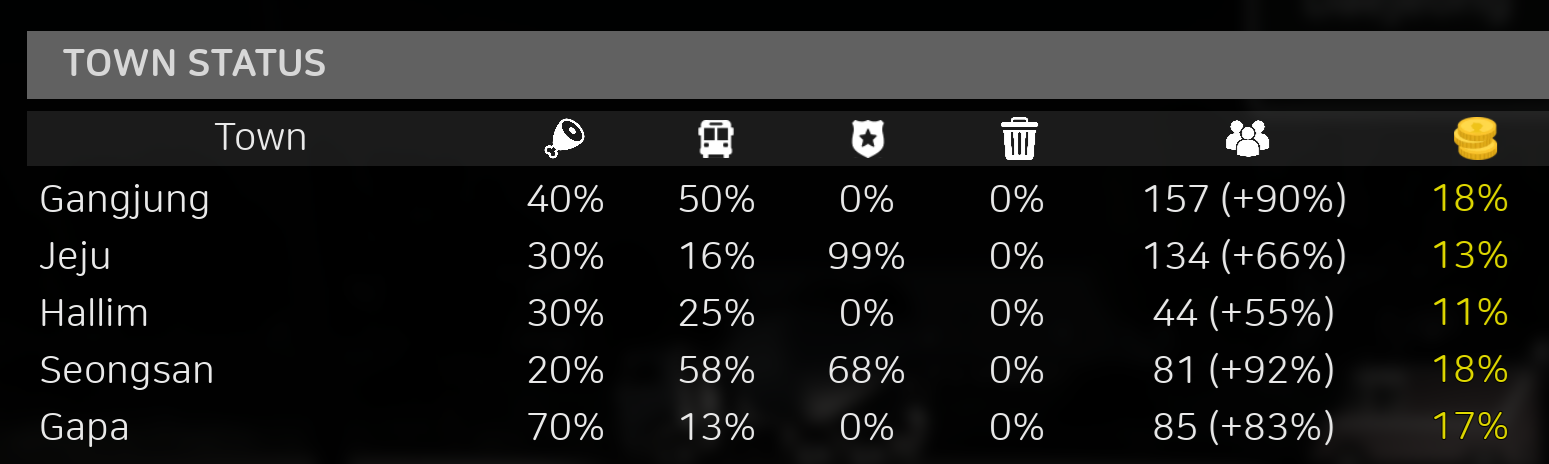The width and height of the screenshot is (1549, 464).
Task: Sort by the Town column header
Action: tap(260, 138)
